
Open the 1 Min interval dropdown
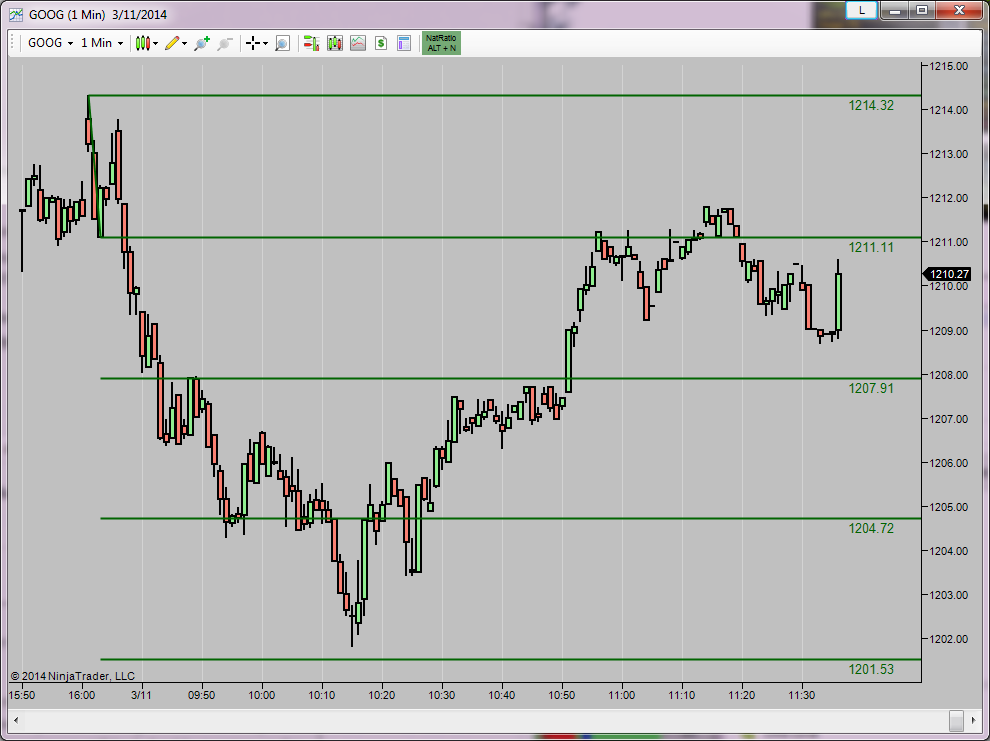point(102,43)
